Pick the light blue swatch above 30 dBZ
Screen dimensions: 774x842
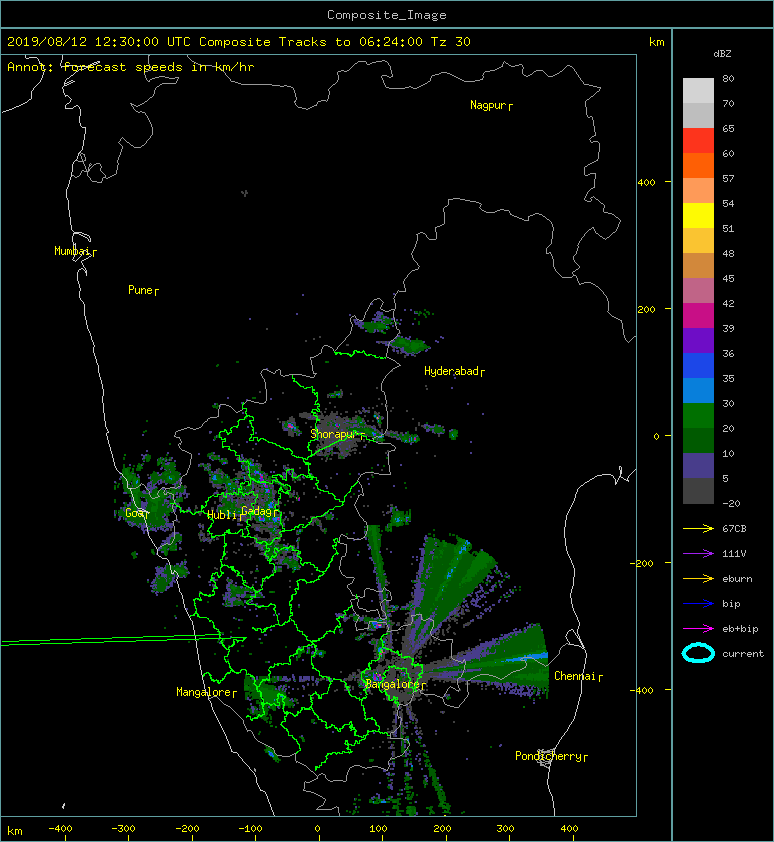tap(698, 391)
